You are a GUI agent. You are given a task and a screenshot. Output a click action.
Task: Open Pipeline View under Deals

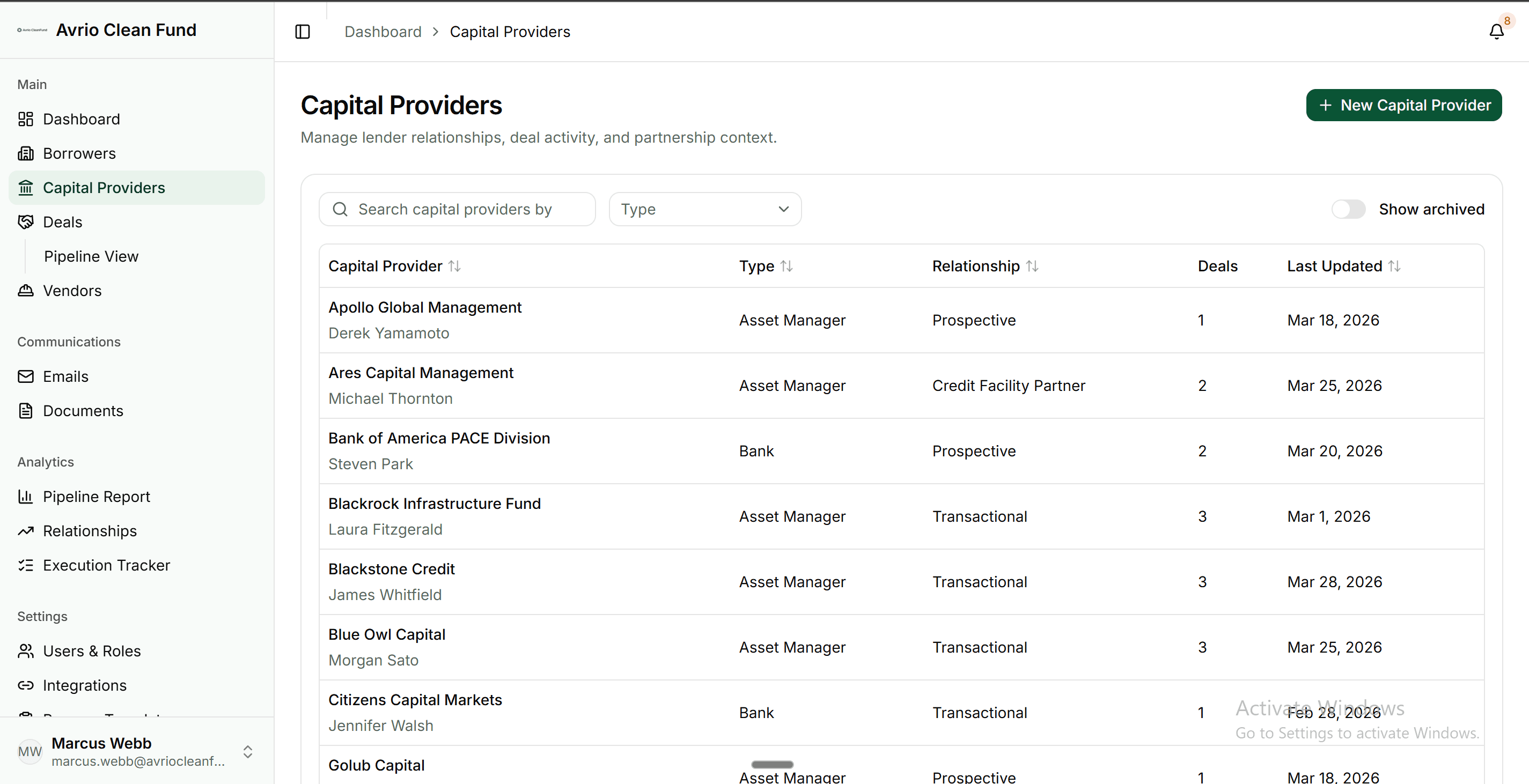[91, 256]
